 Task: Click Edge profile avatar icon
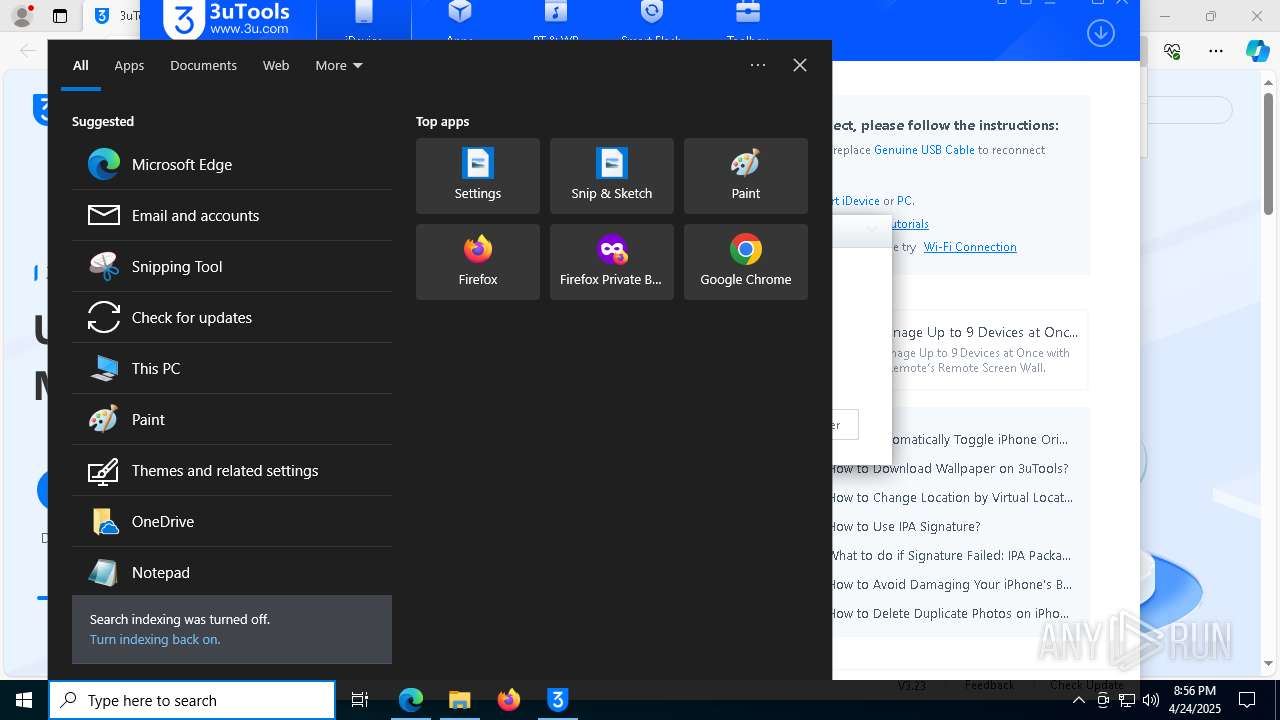tap(22, 16)
